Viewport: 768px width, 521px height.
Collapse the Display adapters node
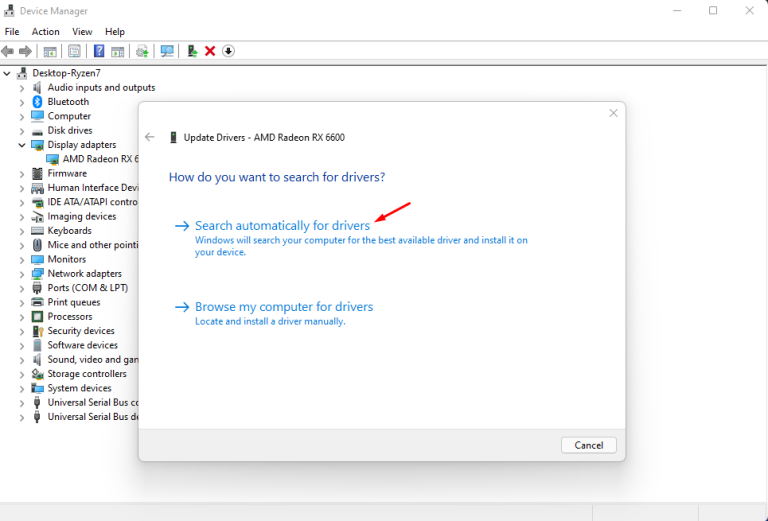coord(22,145)
